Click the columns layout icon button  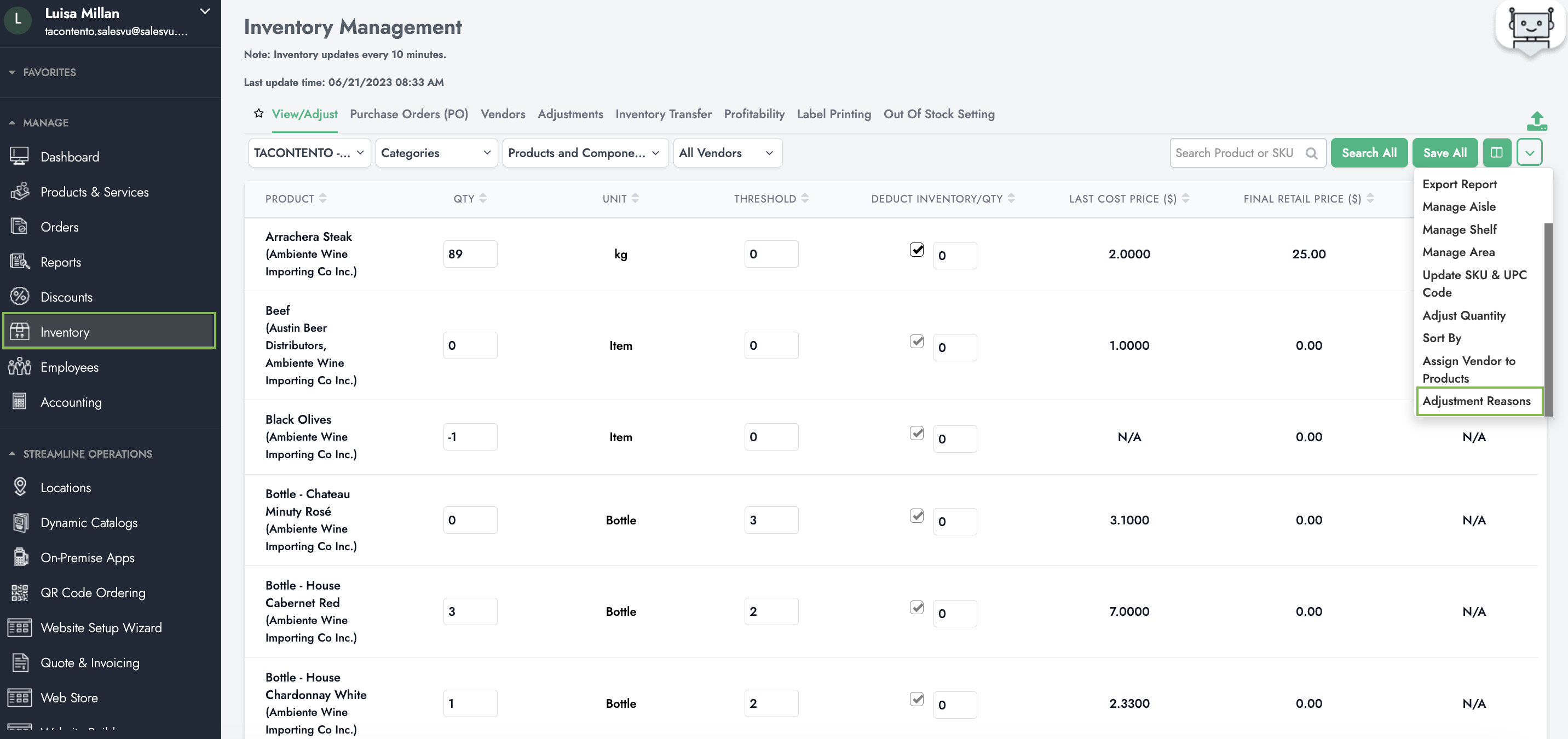pos(1496,153)
